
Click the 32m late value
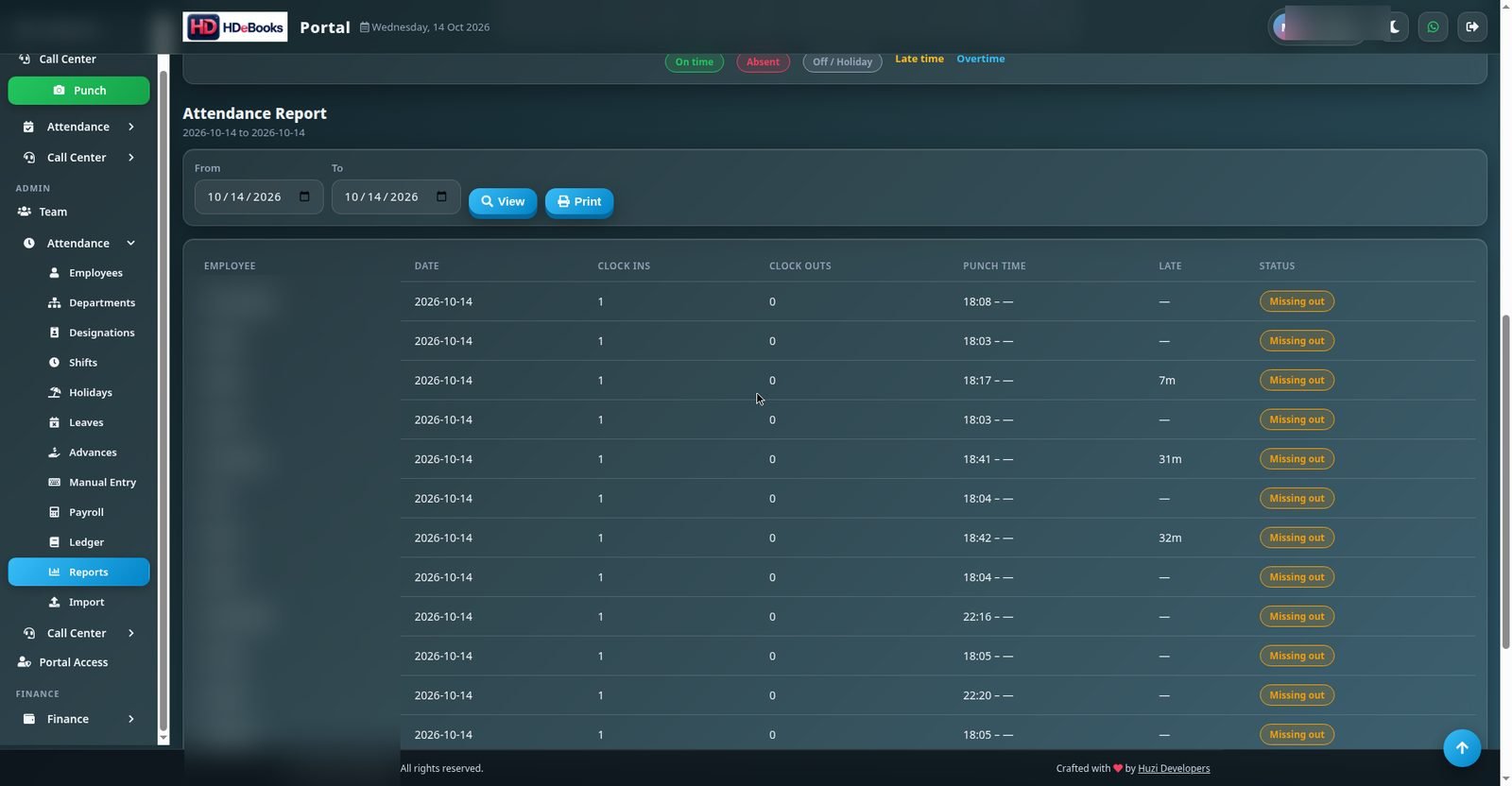(x=1170, y=538)
